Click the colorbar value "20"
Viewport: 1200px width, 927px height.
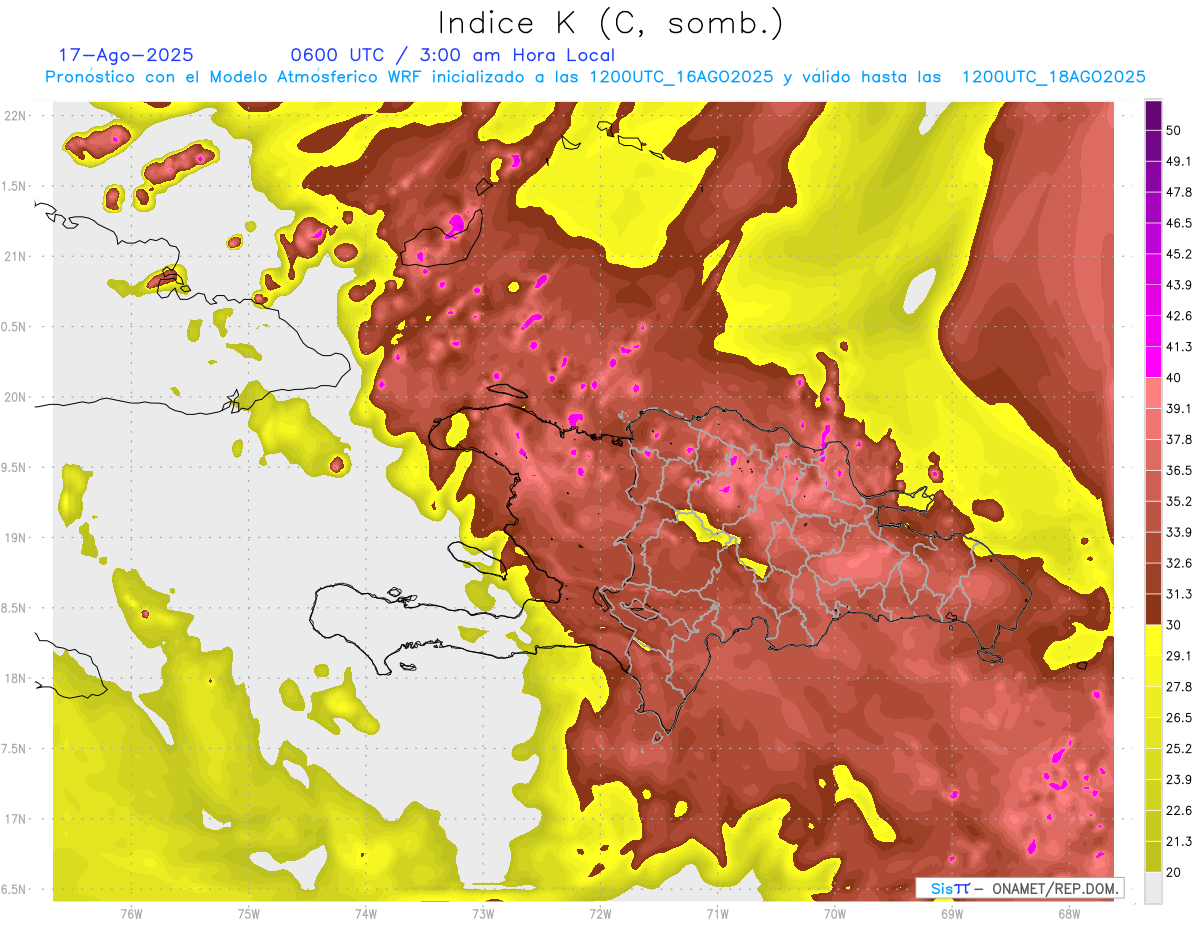[x=1175, y=872]
